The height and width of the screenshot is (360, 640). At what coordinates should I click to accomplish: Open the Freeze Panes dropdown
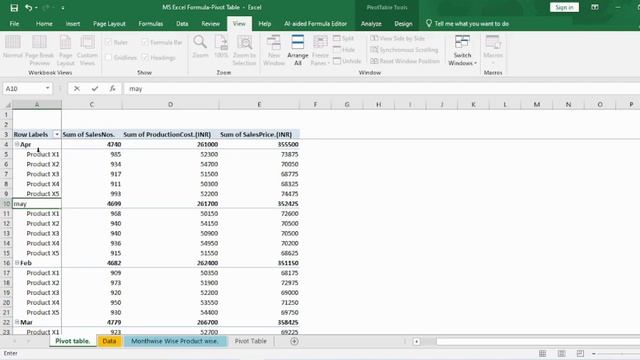click(x=320, y=50)
